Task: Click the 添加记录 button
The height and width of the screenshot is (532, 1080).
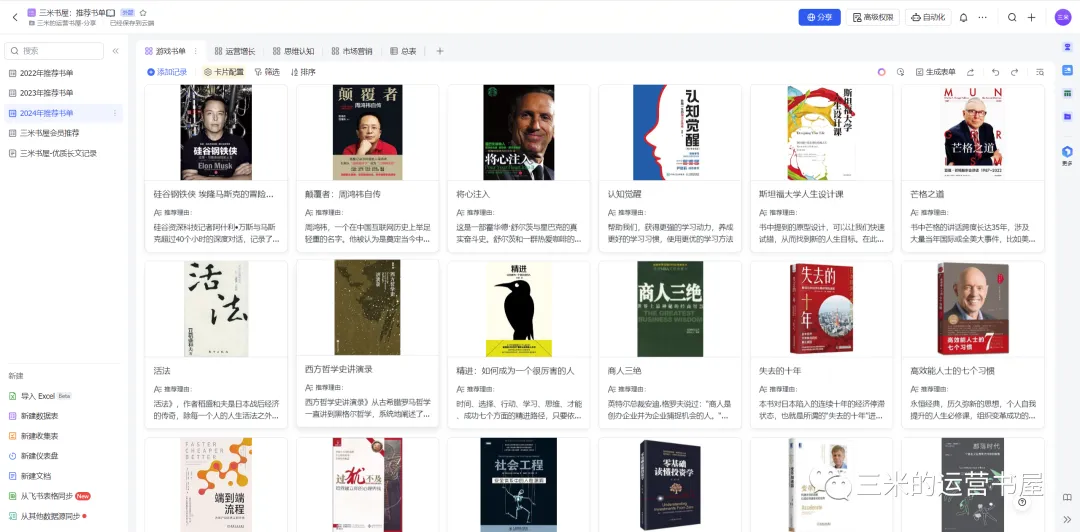Action: coord(167,72)
